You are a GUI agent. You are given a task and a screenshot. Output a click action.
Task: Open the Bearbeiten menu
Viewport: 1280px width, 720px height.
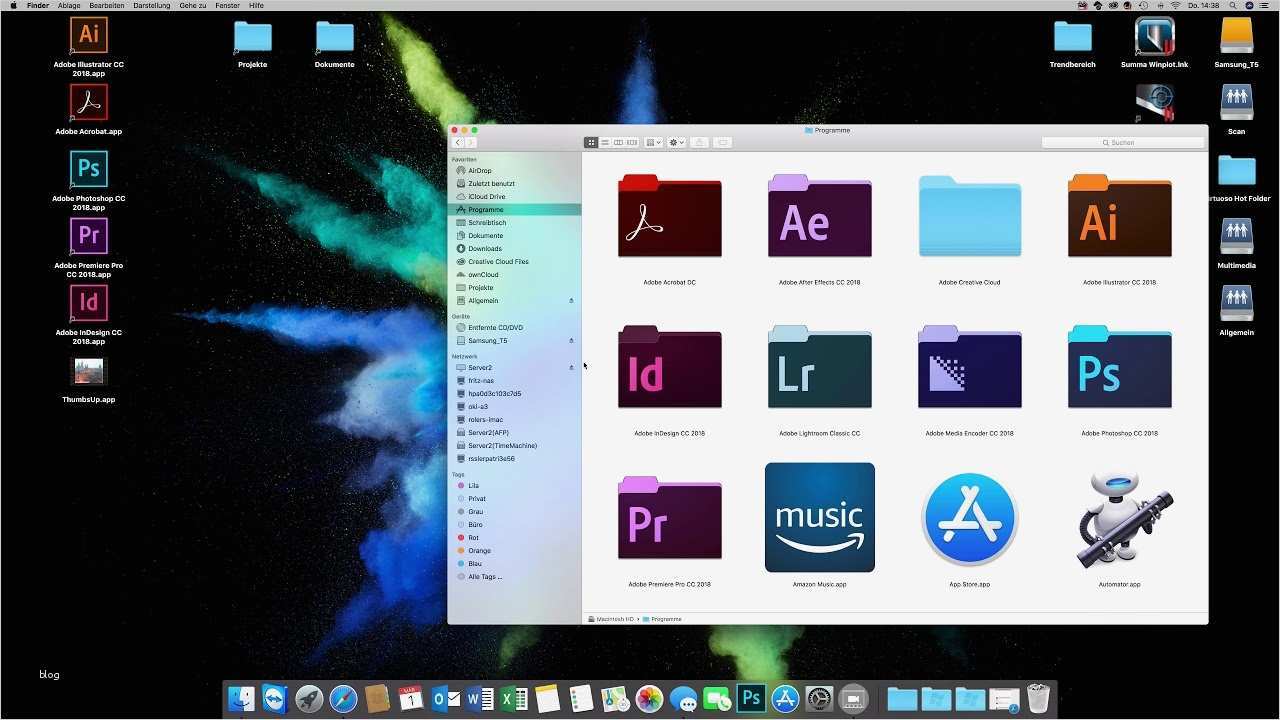(108, 6)
